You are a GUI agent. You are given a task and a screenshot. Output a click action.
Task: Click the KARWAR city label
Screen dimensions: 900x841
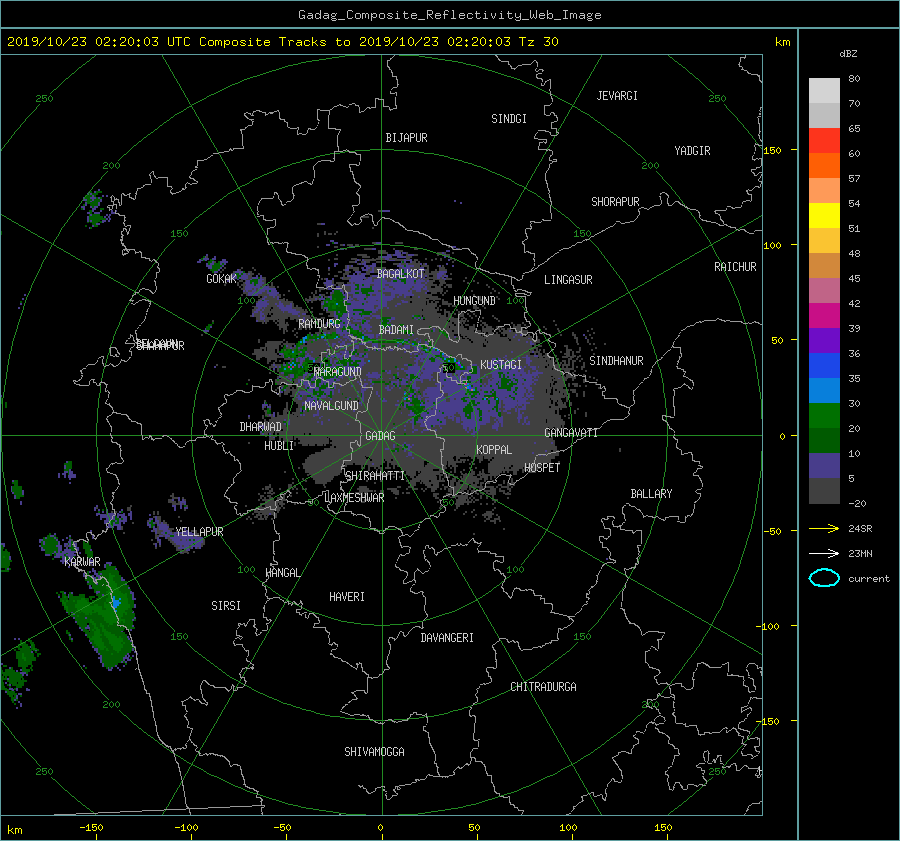pyautogui.click(x=82, y=561)
